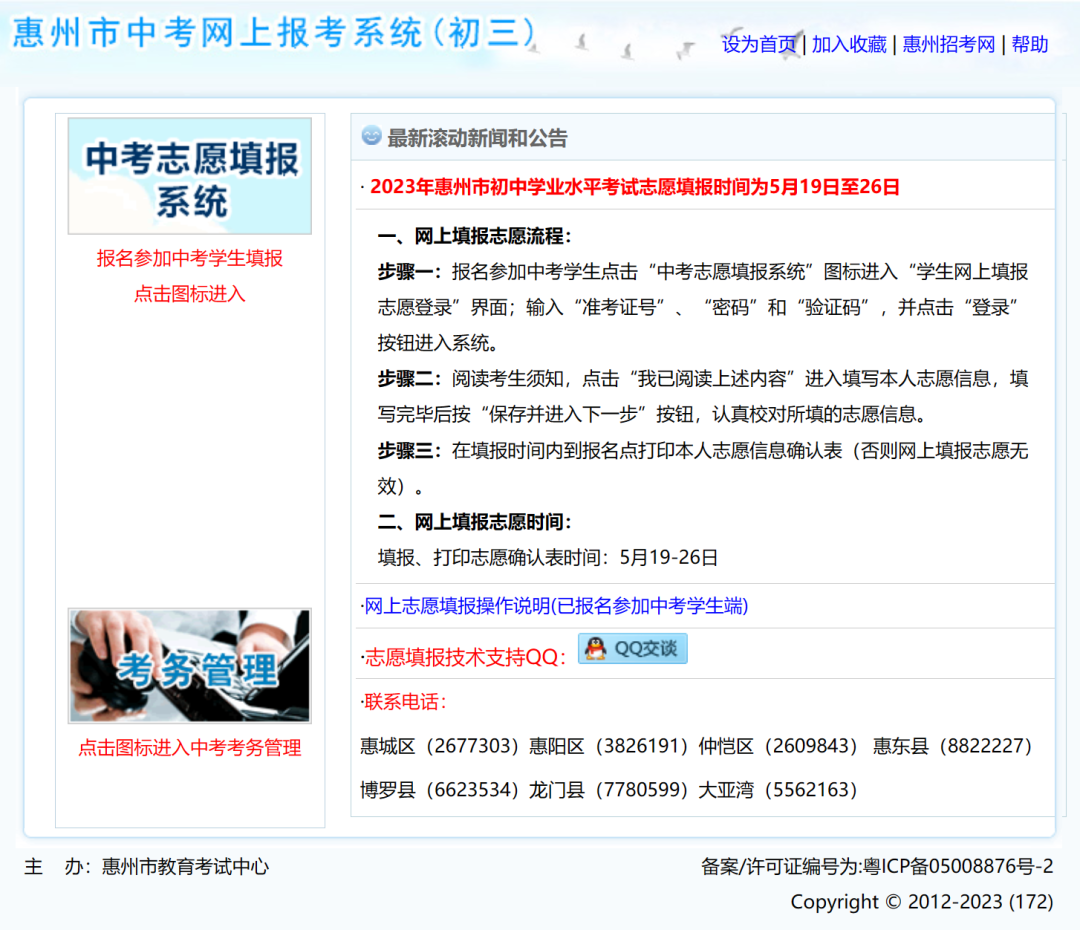Click the 惠阳区 (3826191) phone entry

tap(608, 746)
